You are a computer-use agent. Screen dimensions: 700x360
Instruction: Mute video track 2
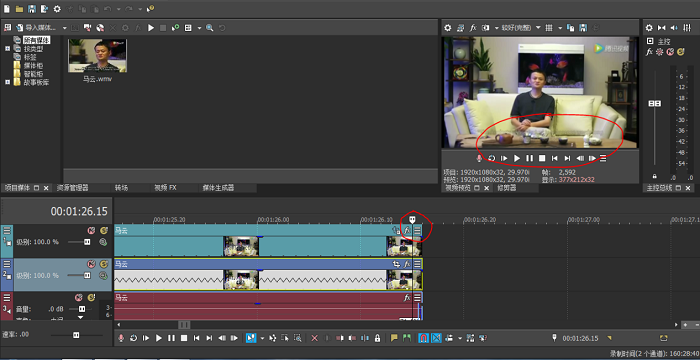[91, 264]
